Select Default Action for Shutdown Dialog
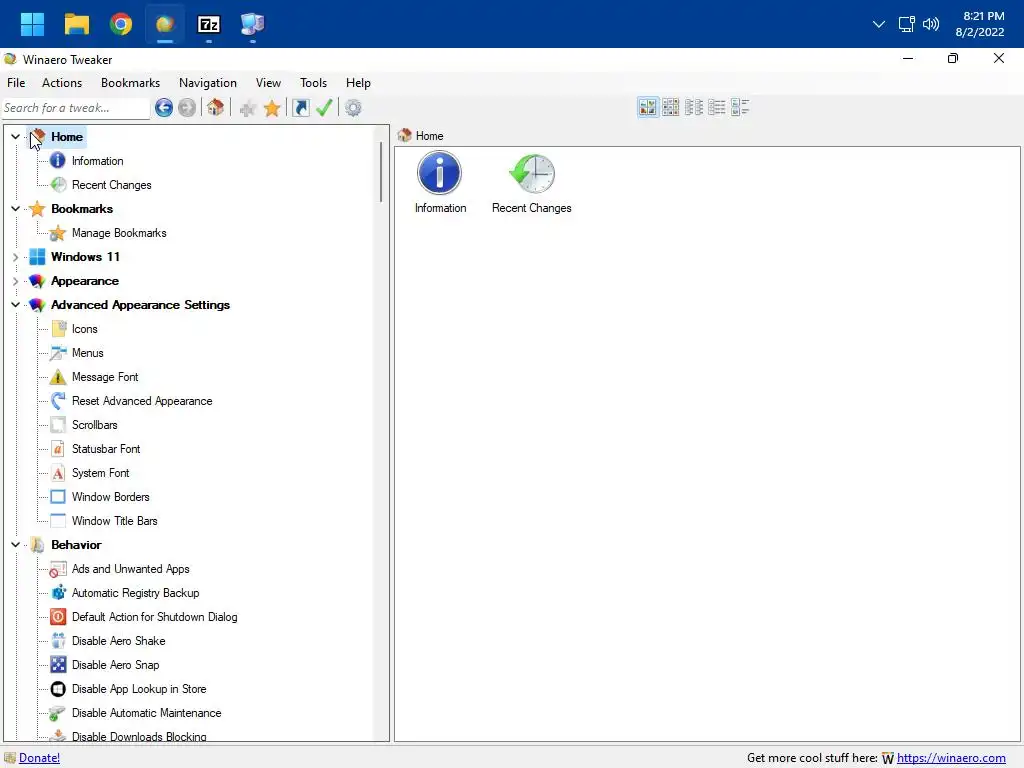Viewport: 1024px width, 768px height. coord(154,617)
